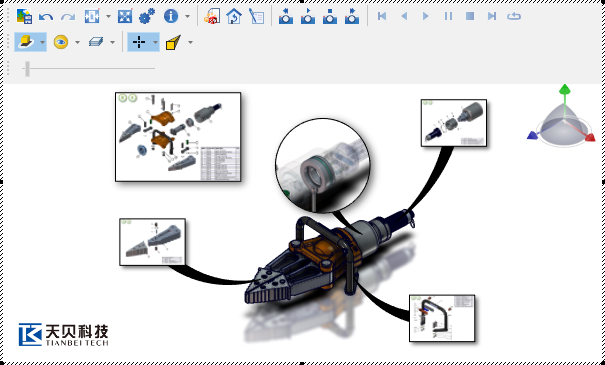Click the play animation button
This screenshot has width=605, height=365.
pos(426,16)
